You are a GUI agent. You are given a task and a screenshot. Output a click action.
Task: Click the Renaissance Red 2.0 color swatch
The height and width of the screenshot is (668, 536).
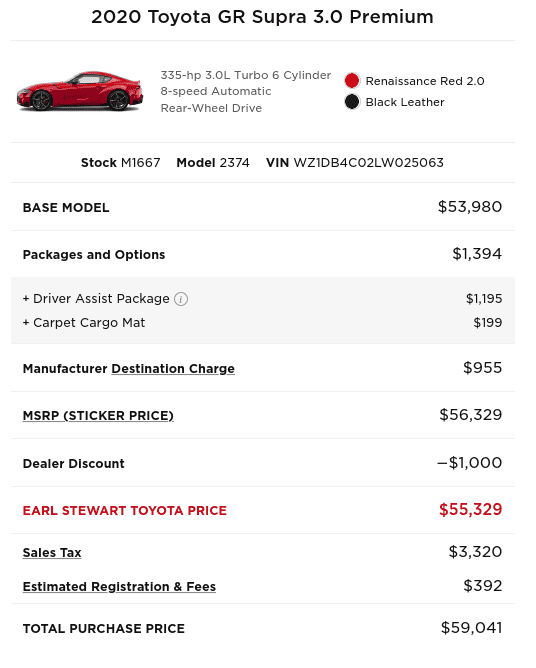[352, 81]
